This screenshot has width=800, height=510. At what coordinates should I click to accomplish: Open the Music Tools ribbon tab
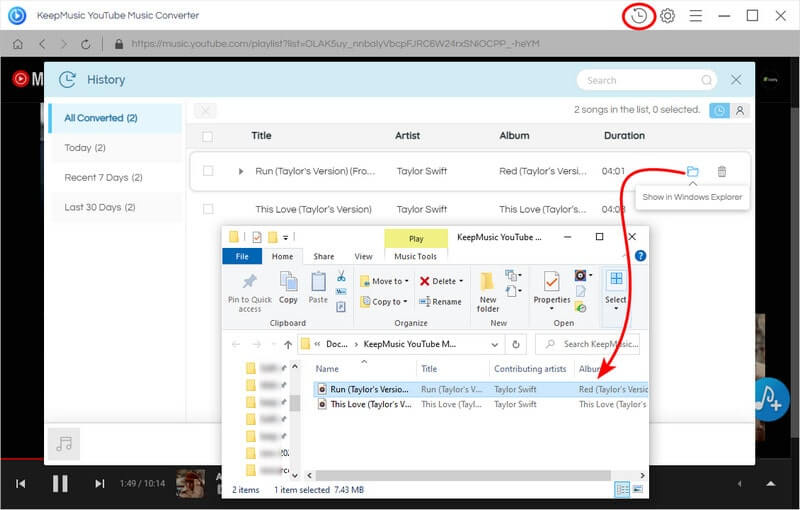[415, 256]
